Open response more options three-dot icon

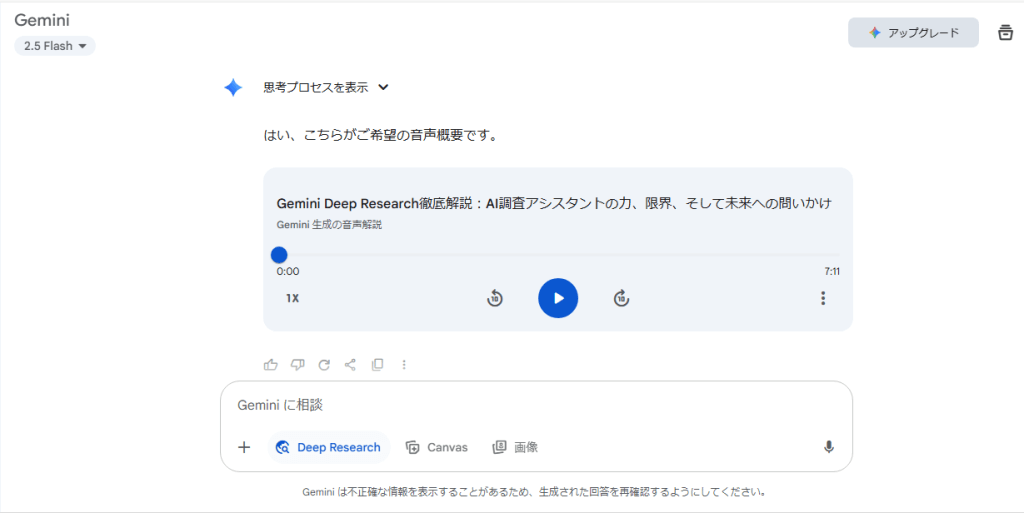click(404, 365)
